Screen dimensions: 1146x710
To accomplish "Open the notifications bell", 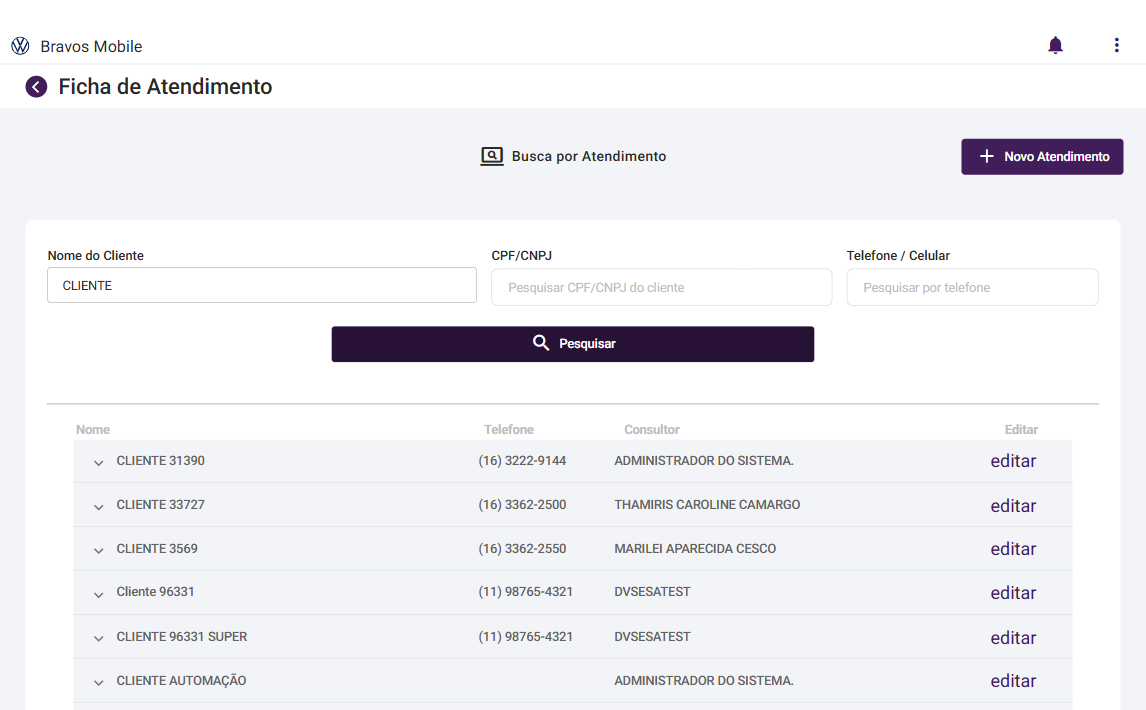I will tap(1055, 45).
